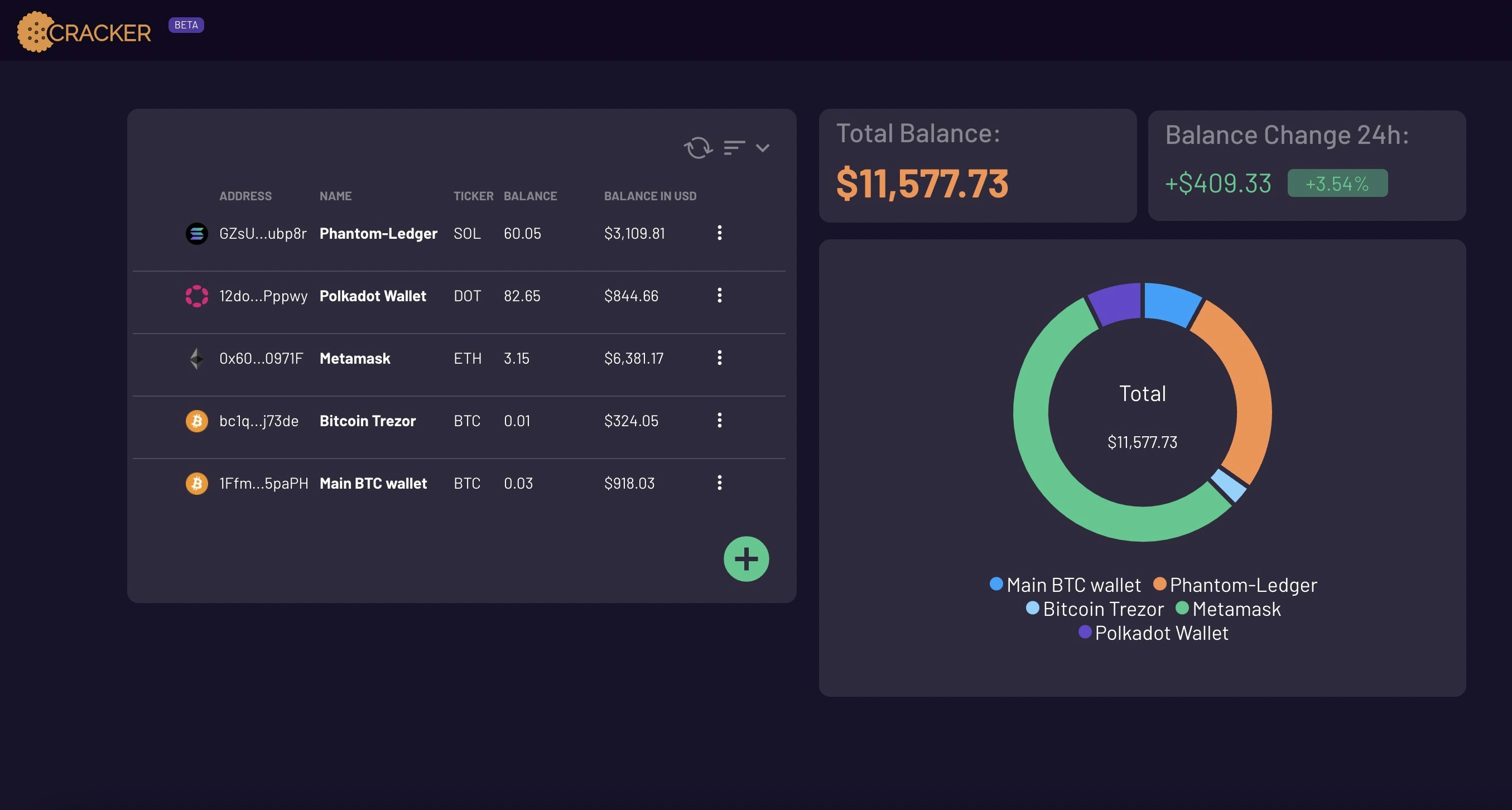Image resolution: width=1512 pixels, height=810 pixels.
Task: Click the $3,109.81 USD balance
Action: tap(634, 234)
